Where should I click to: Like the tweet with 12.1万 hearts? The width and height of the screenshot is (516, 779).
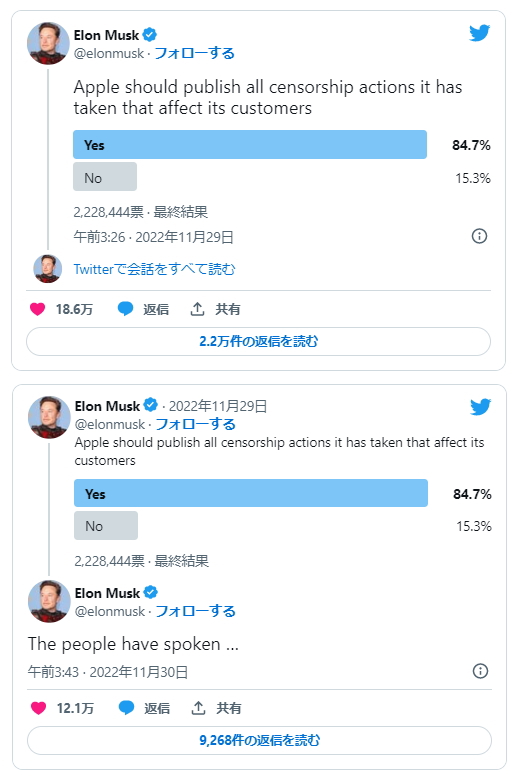[39, 708]
